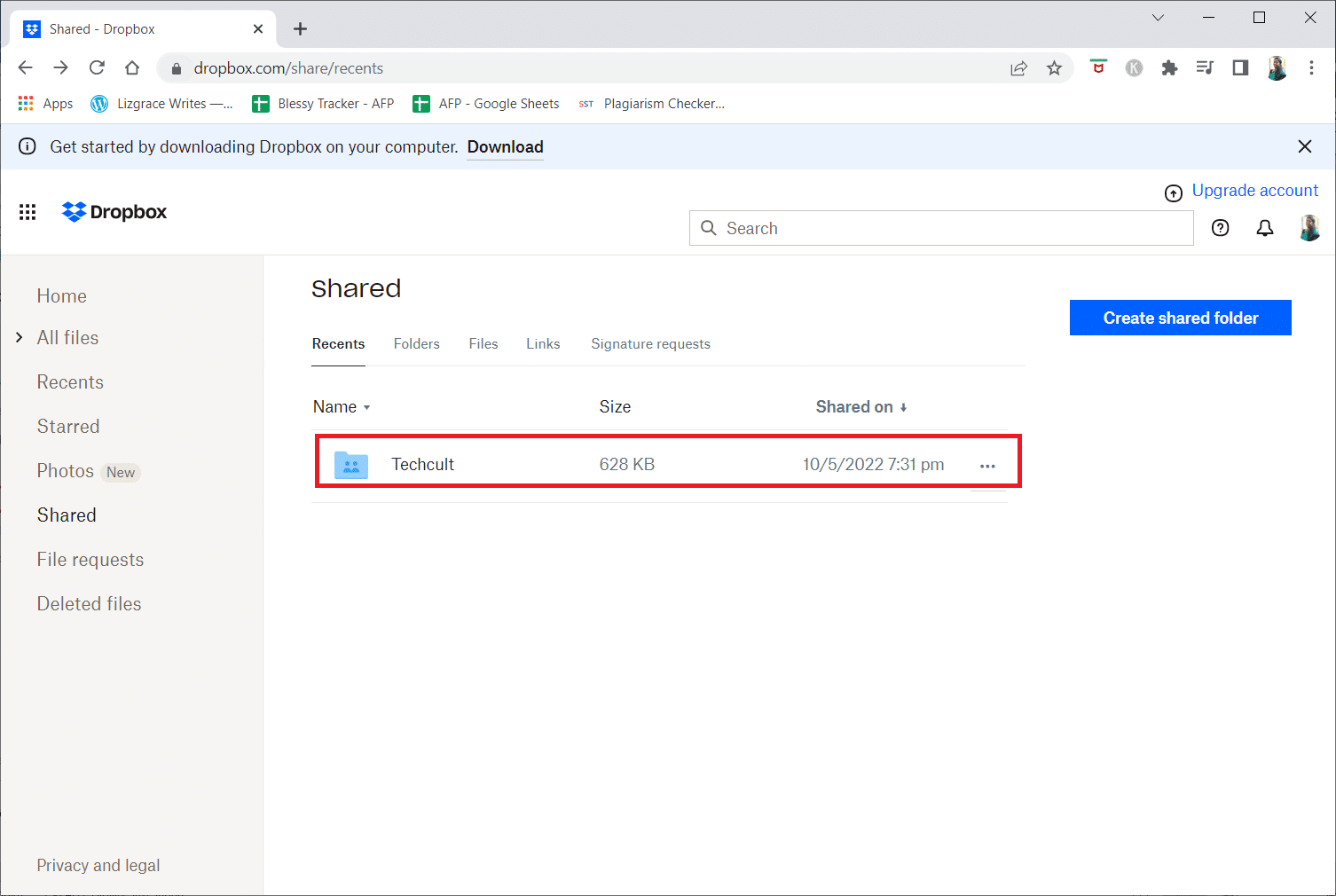
Task: Click the Size column header
Action: [615, 407]
